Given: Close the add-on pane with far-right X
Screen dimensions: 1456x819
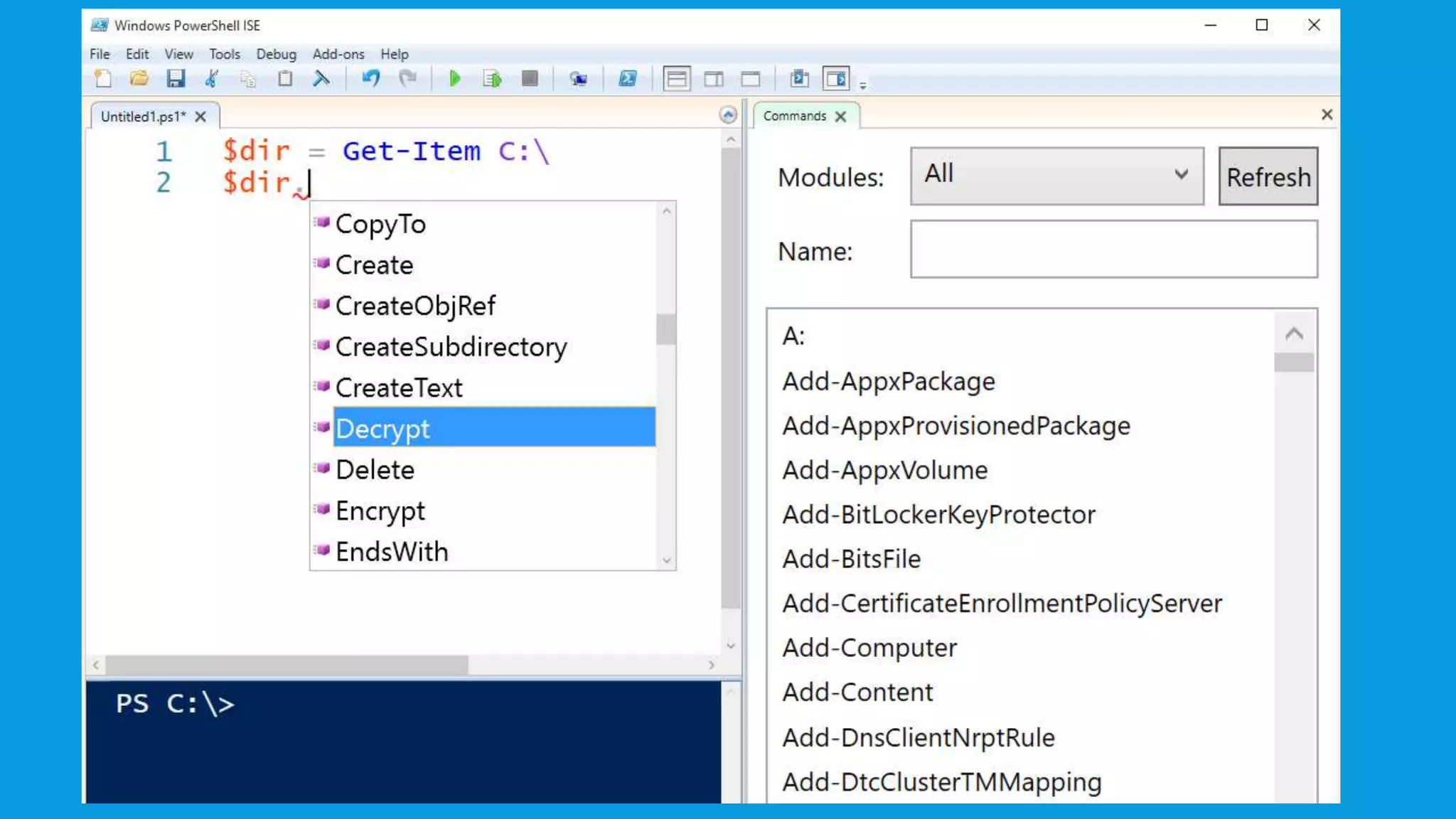Looking at the screenshot, I should 1327,114.
